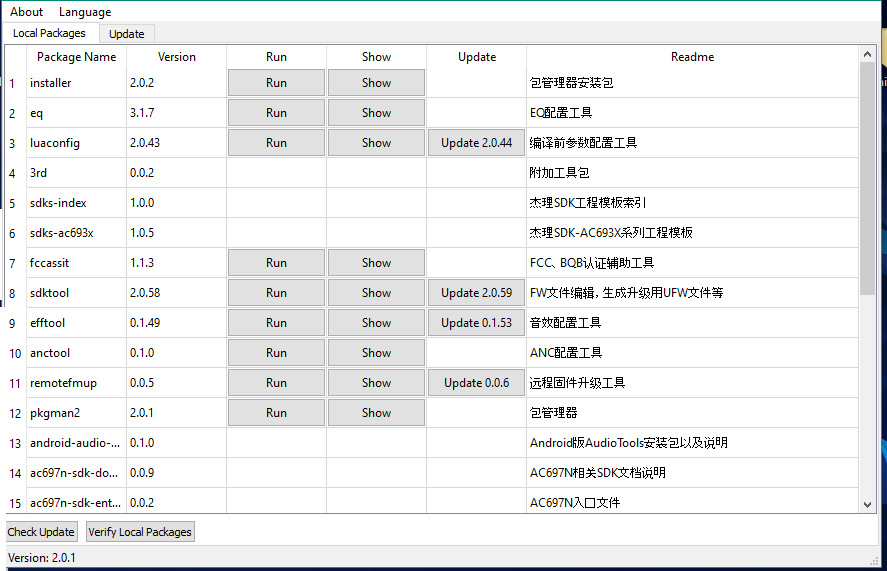Update luaconfig to 2.0.44
This screenshot has width=887, height=571.
[x=476, y=143]
